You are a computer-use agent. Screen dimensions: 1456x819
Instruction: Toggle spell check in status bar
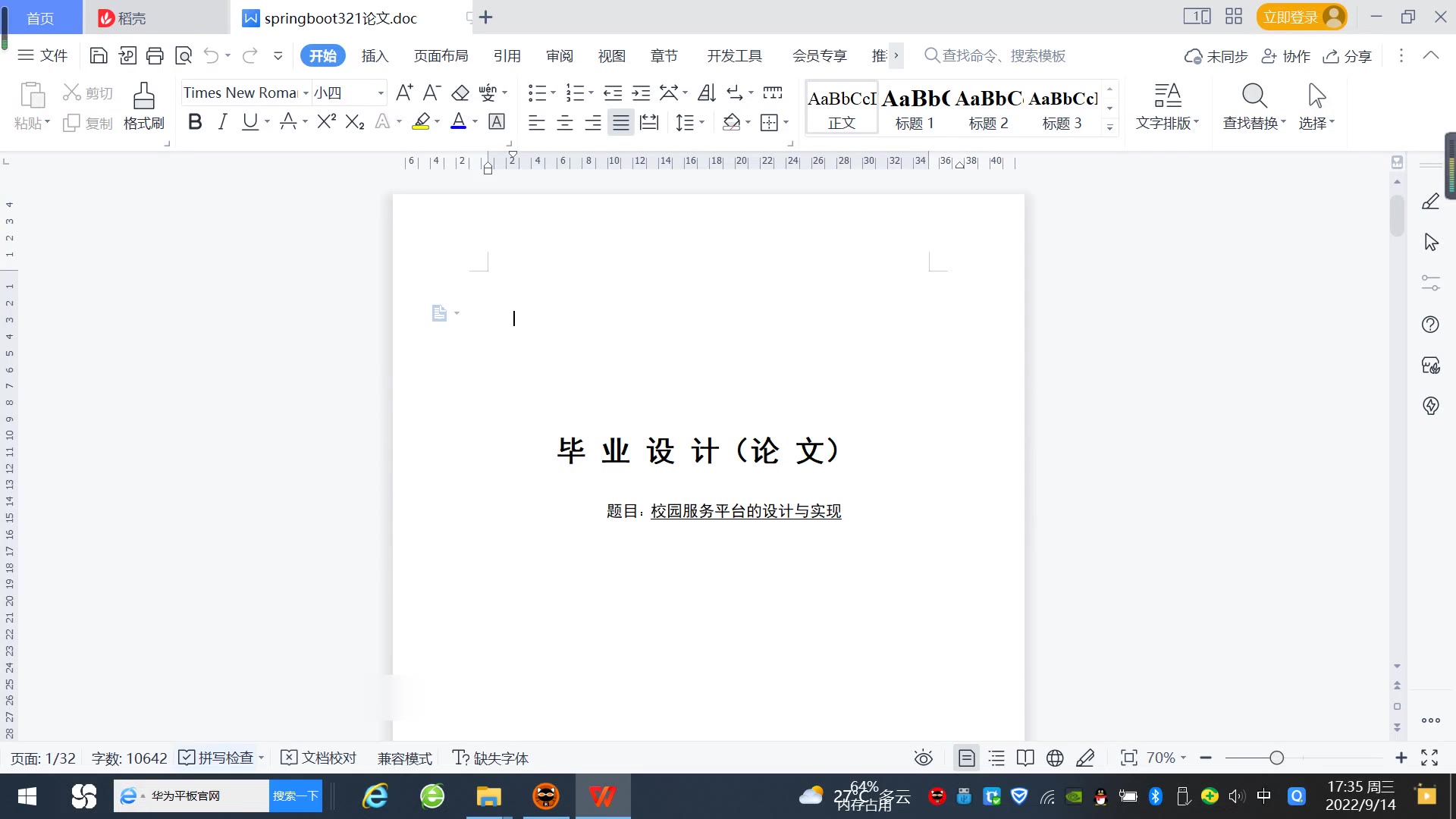coord(219,758)
